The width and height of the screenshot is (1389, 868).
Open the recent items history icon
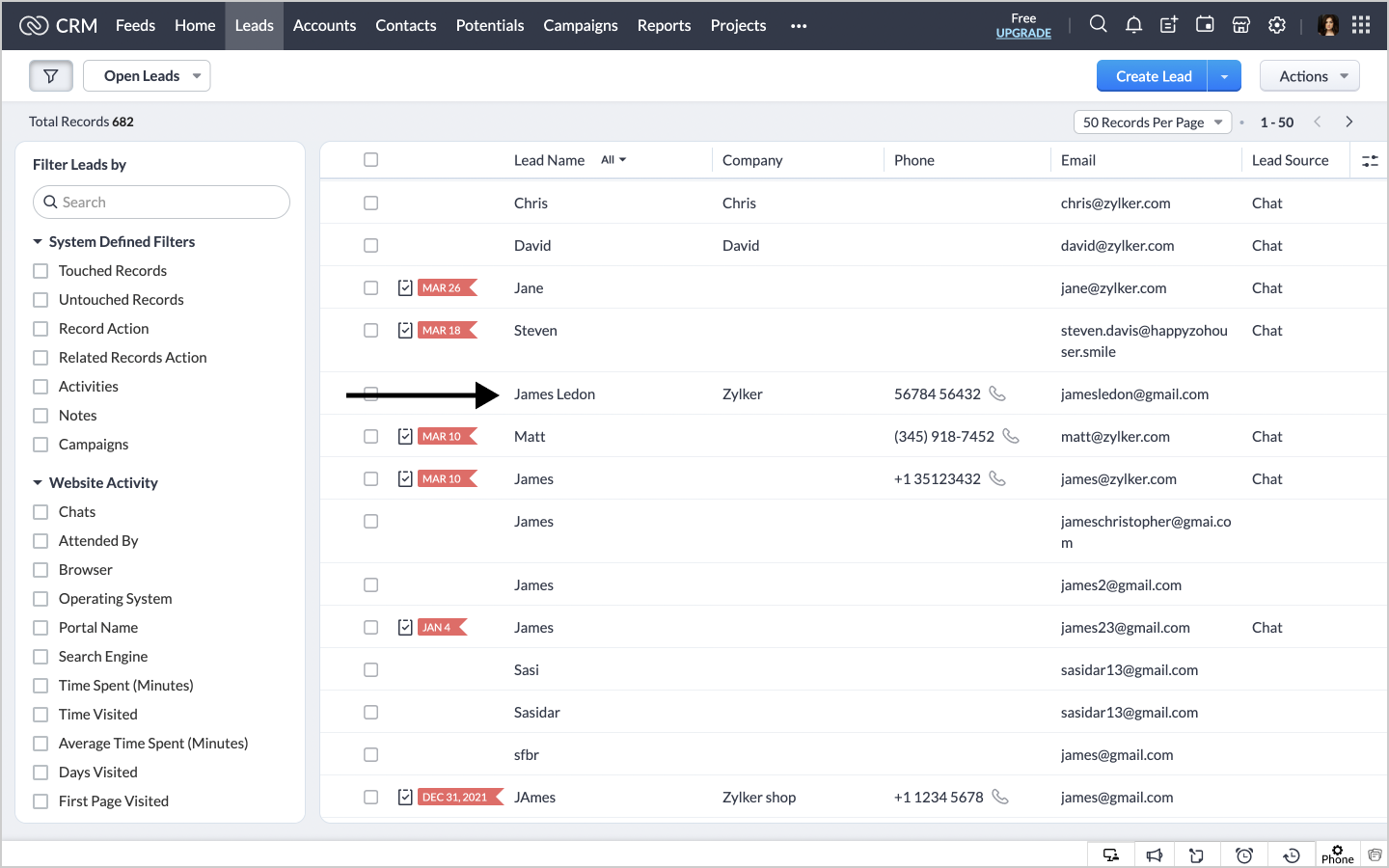(1292, 855)
